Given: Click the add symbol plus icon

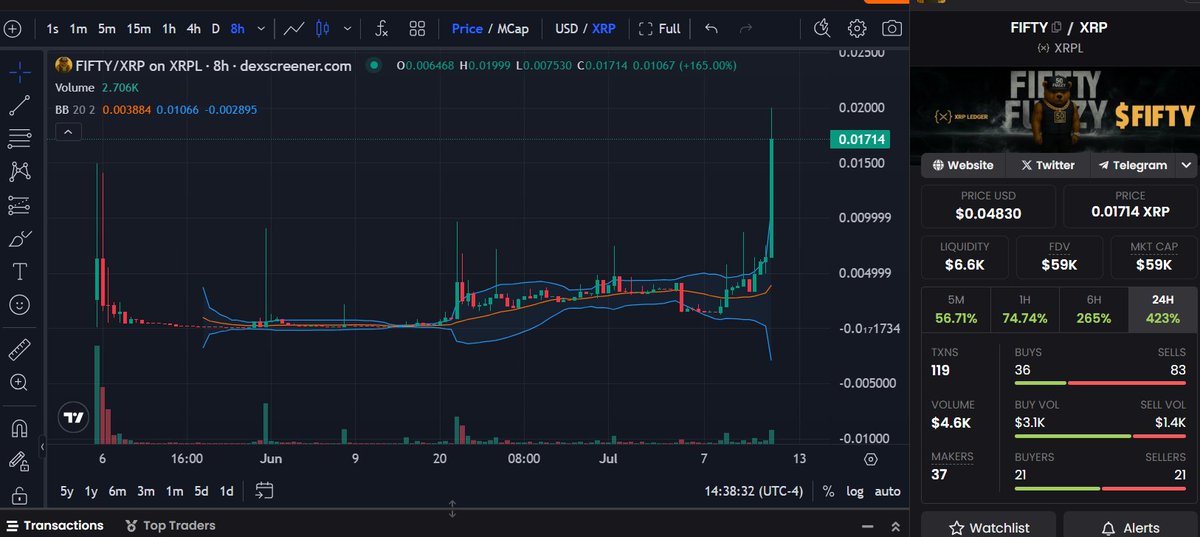Looking at the screenshot, I should 12,29.
